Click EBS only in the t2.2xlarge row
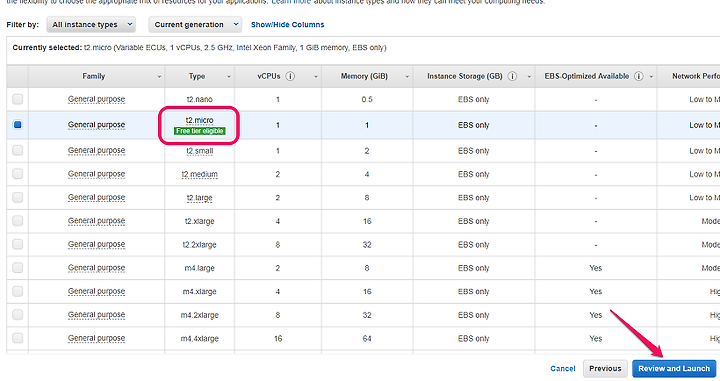Image resolution: width=720 pixels, height=381 pixels. point(473,244)
